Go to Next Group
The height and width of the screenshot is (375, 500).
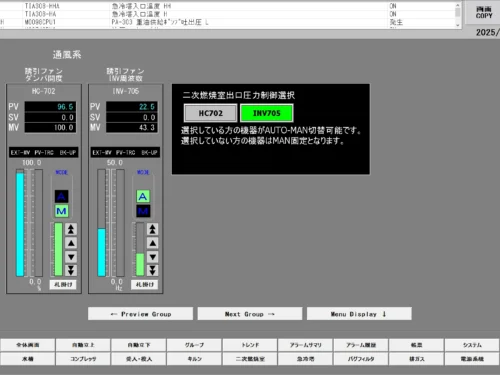pyautogui.click(x=250, y=314)
